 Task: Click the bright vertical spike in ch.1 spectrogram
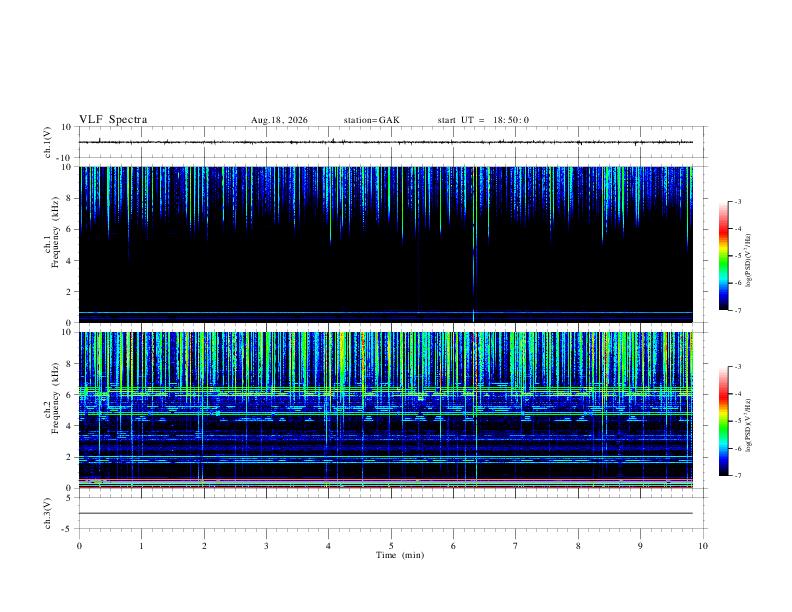coord(474,244)
